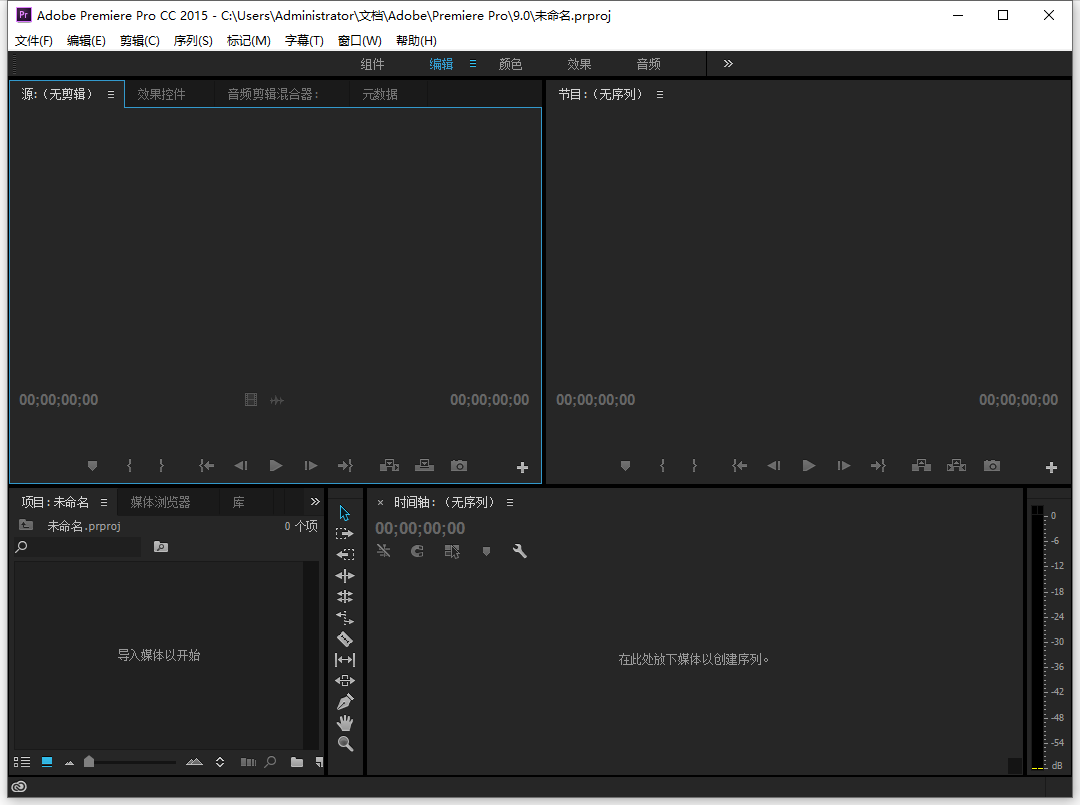Switch to the 媒体浏览器 tab
The width and height of the screenshot is (1080, 805).
click(160, 502)
